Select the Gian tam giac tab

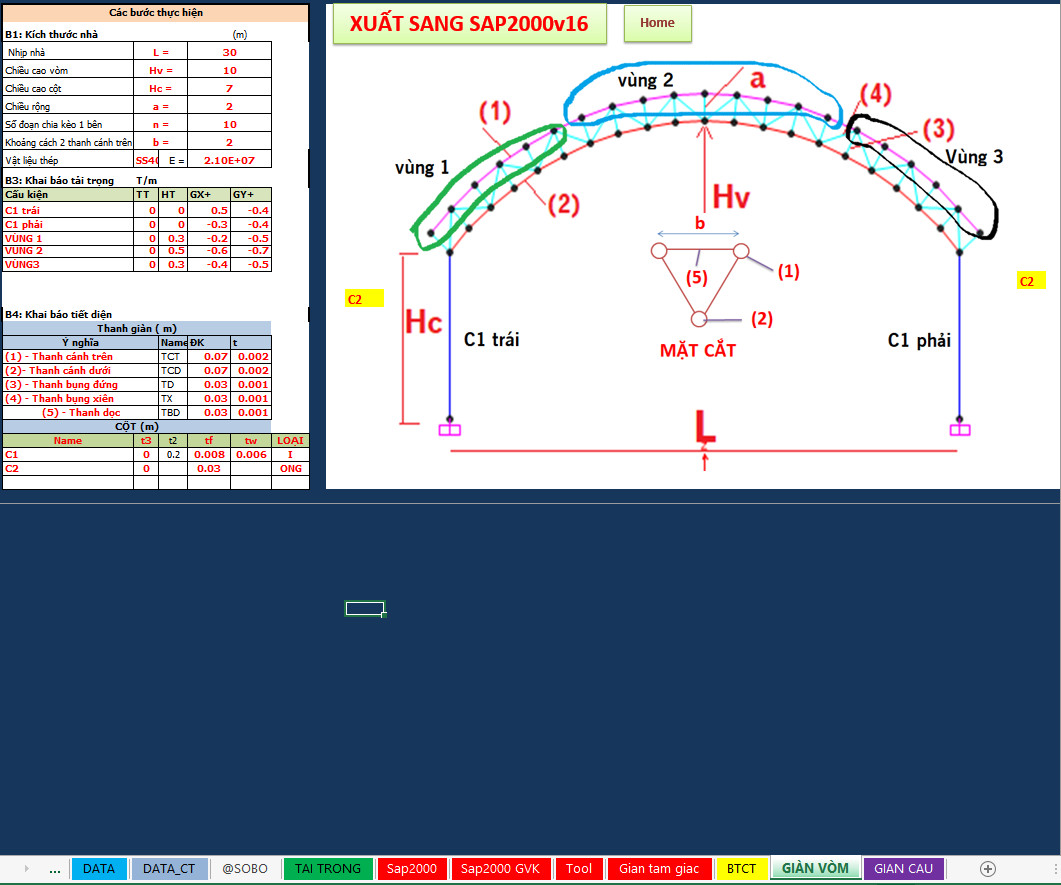click(659, 869)
